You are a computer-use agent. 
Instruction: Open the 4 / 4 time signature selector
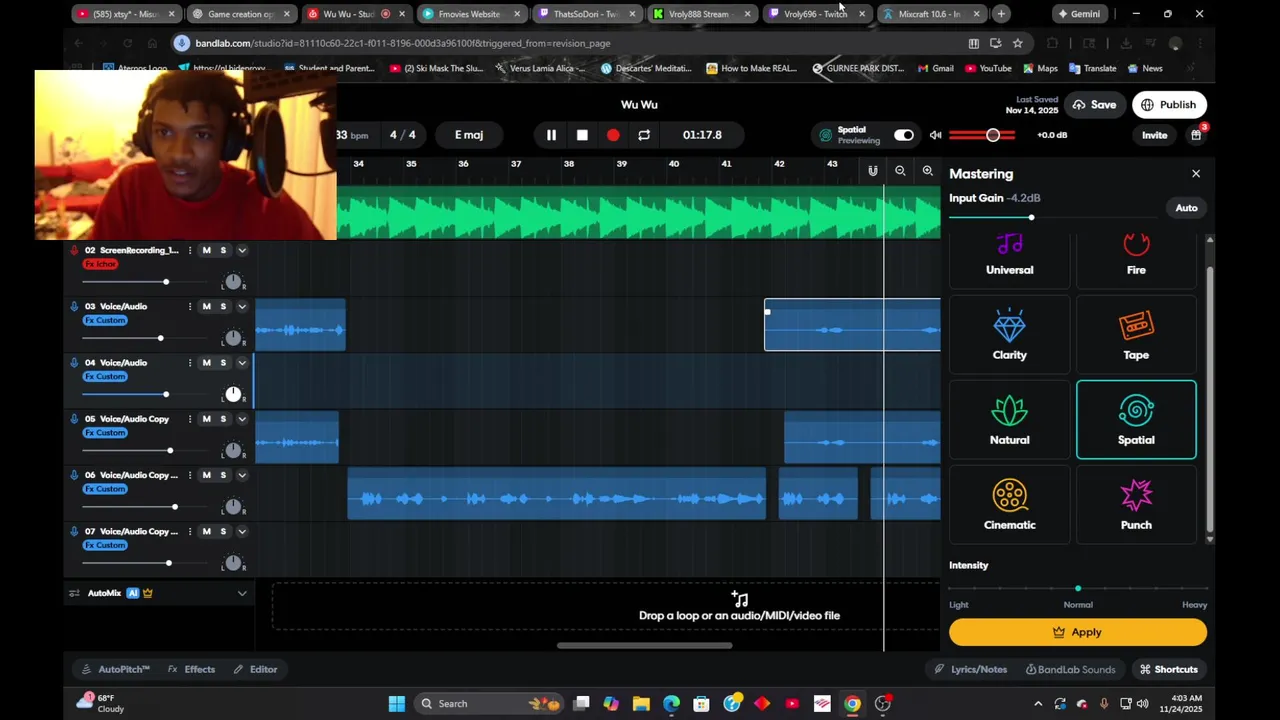click(403, 135)
